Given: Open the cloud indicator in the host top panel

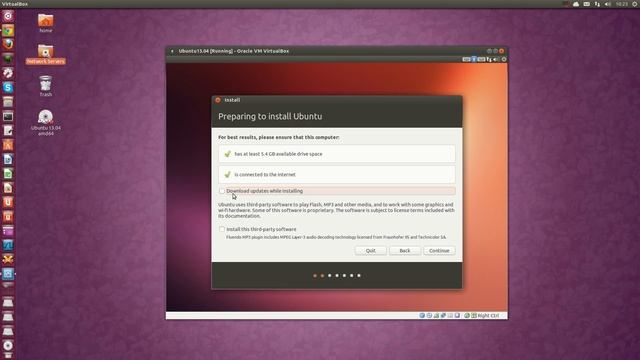Looking at the screenshot, I should coord(576,4).
